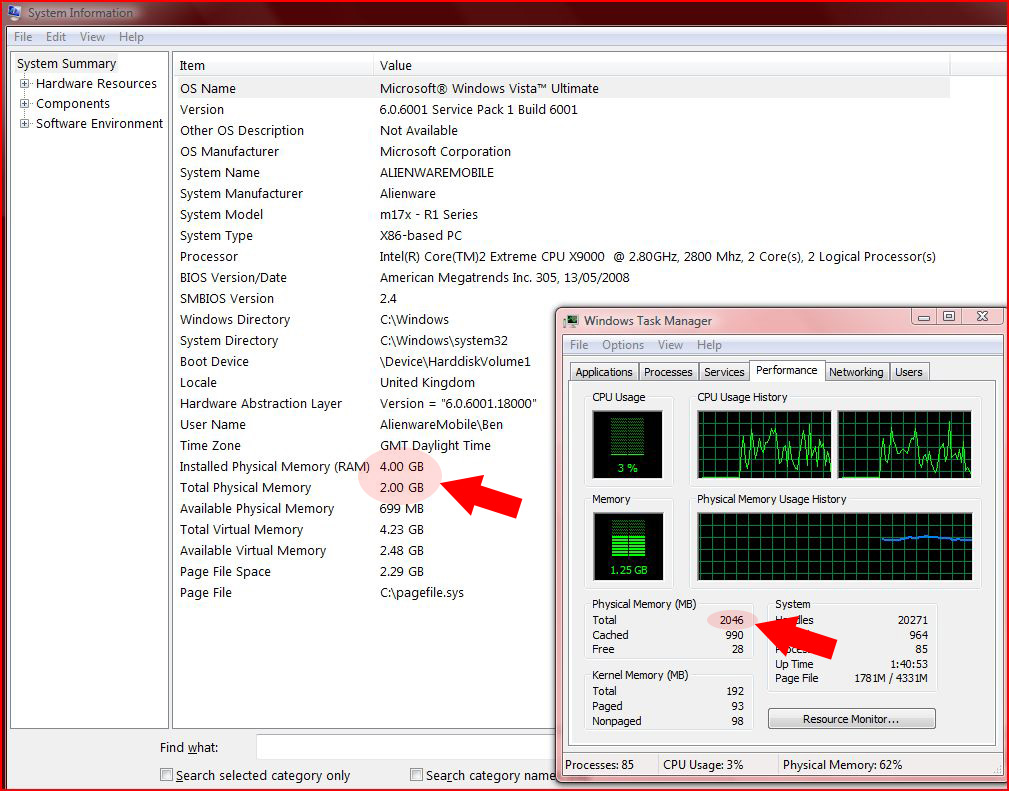
Task: Maximize the Windows Task Manager window
Action: pyautogui.click(x=949, y=316)
